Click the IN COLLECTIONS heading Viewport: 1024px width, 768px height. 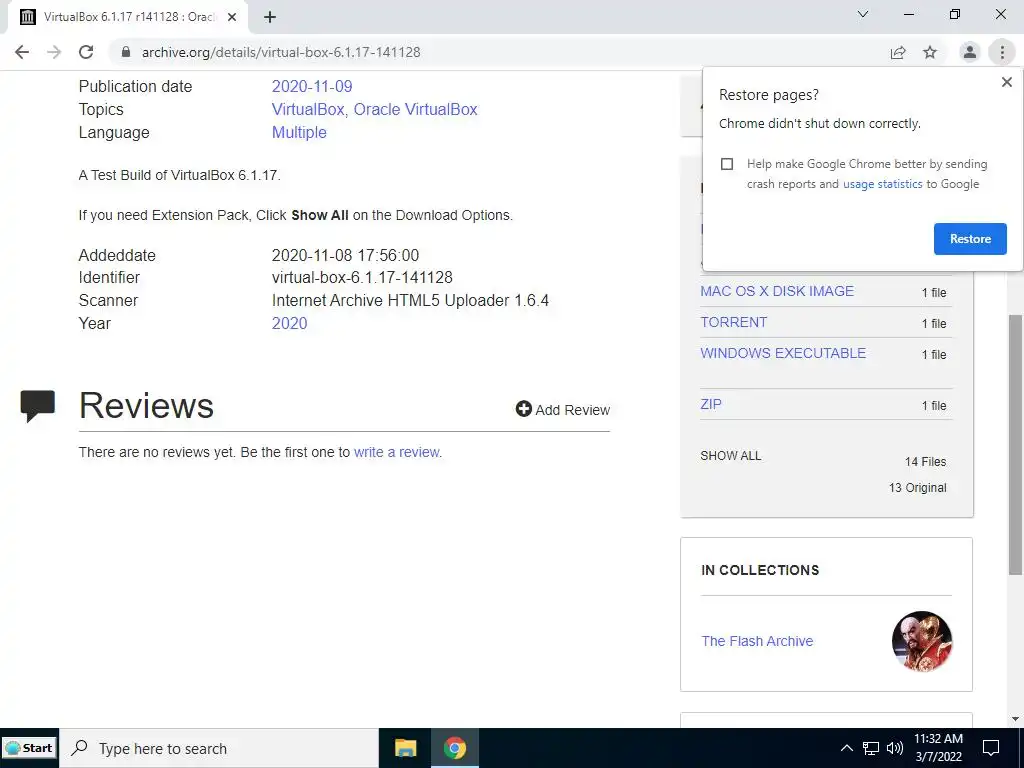pyautogui.click(x=760, y=570)
